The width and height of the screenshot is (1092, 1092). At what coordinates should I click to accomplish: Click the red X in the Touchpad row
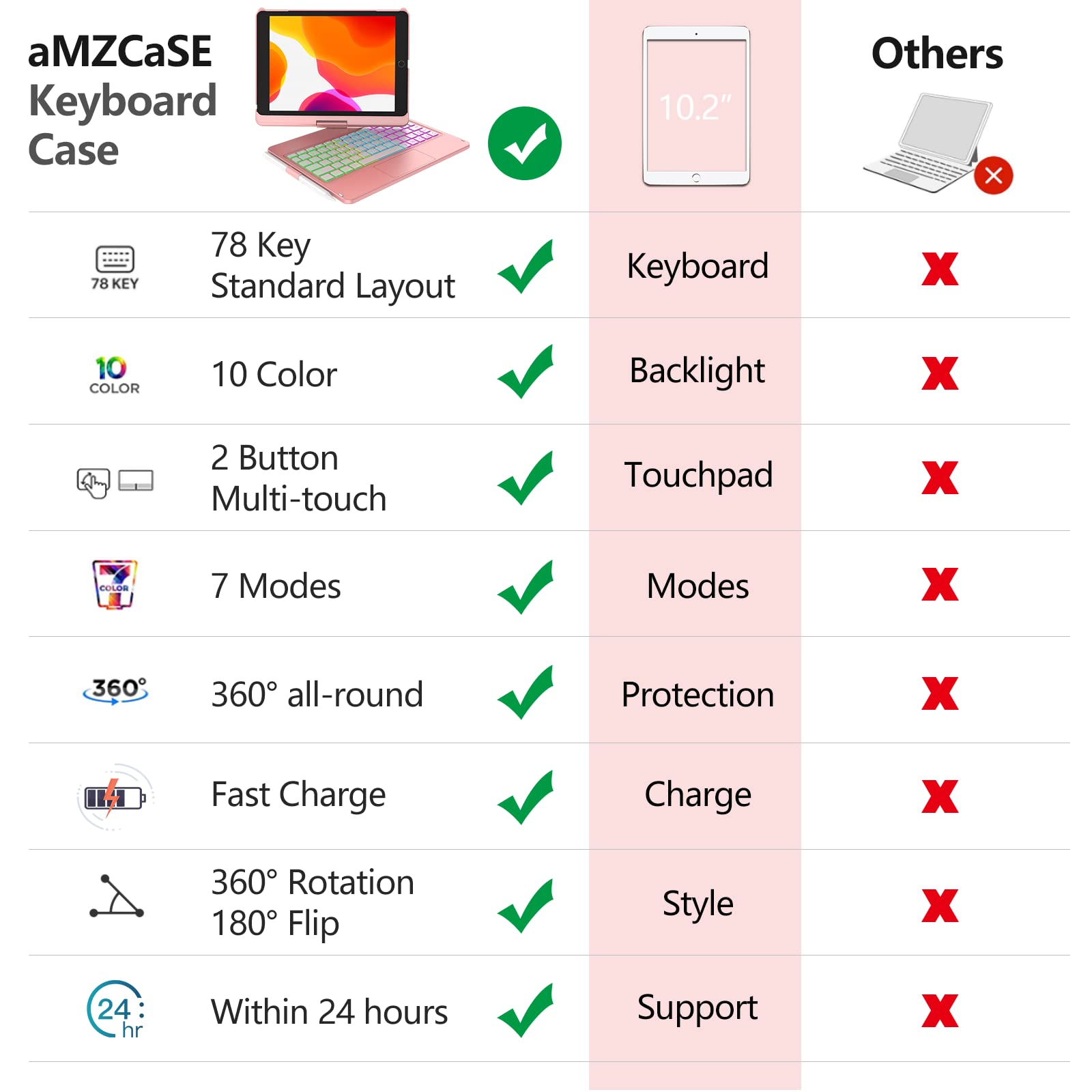[940, 478]
